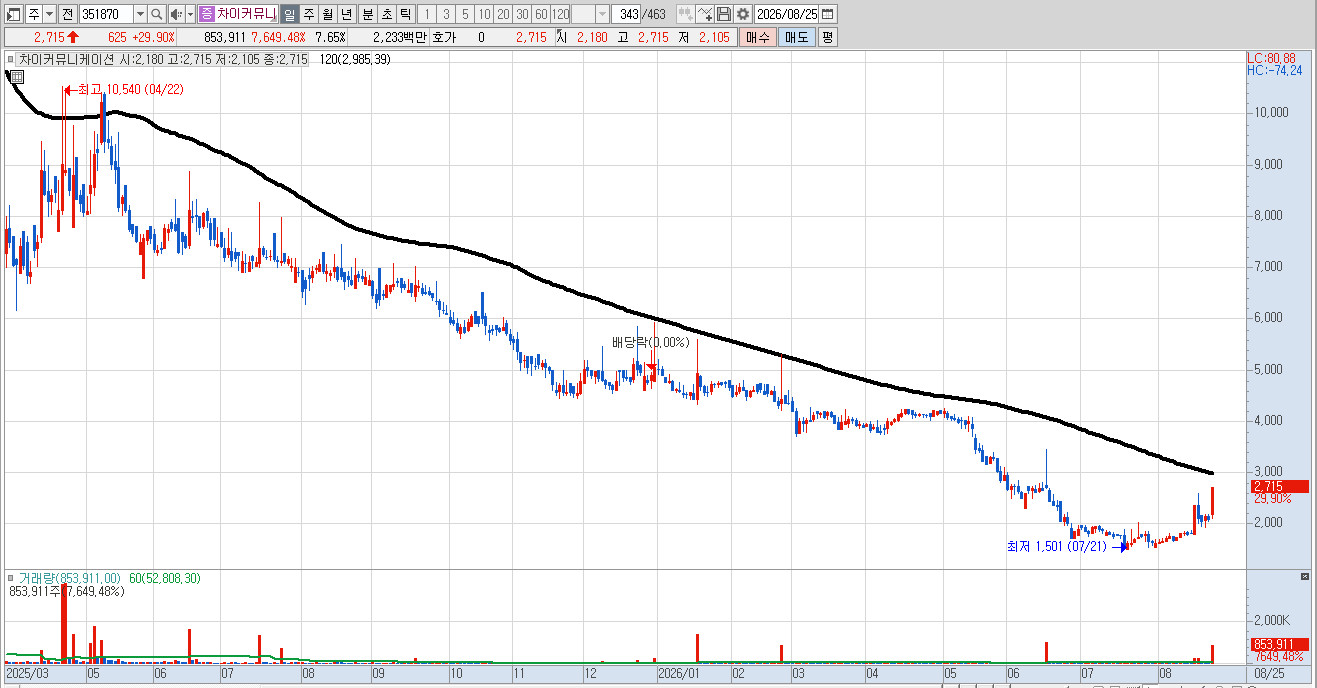The width and height of the screenshot is (1317, 688).
Task: Click the speaker sound icon
Action: pyautogui.click(x=175, y=14)
